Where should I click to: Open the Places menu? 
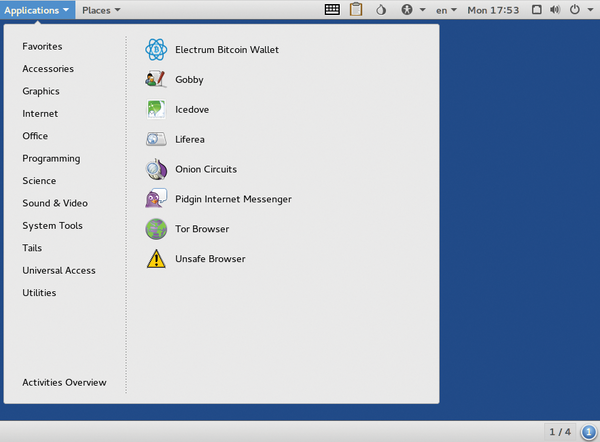(101, 10)
